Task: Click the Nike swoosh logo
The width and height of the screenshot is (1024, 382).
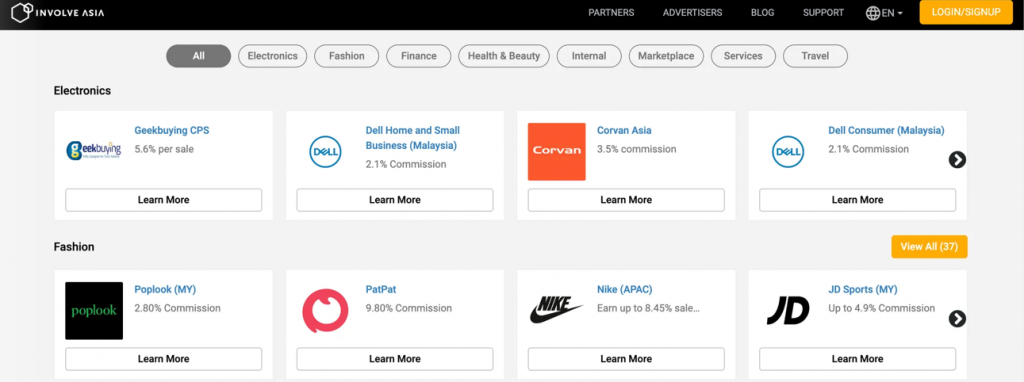Action: coord(556,310)
